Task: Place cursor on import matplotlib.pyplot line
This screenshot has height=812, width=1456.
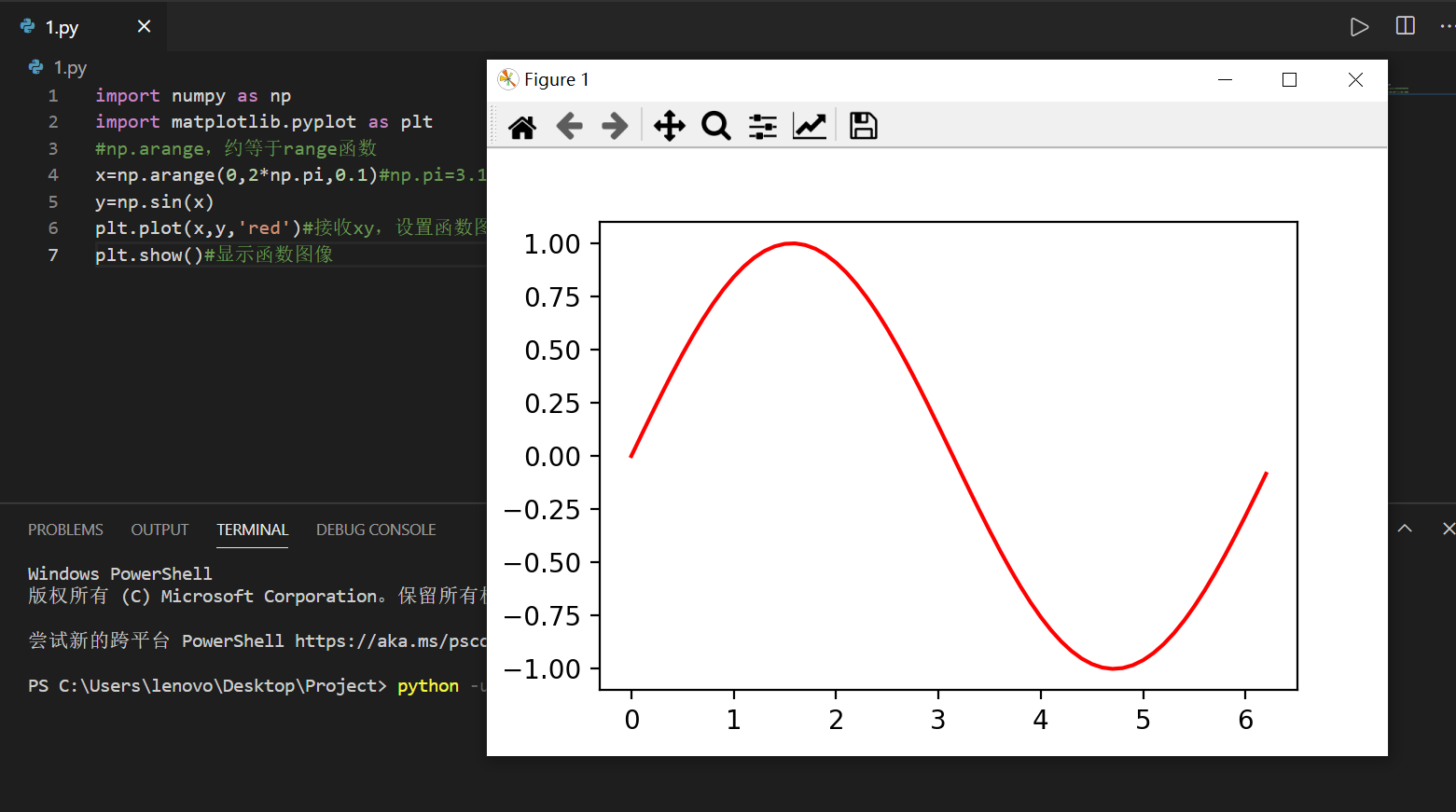Action: tap(264, 121)
